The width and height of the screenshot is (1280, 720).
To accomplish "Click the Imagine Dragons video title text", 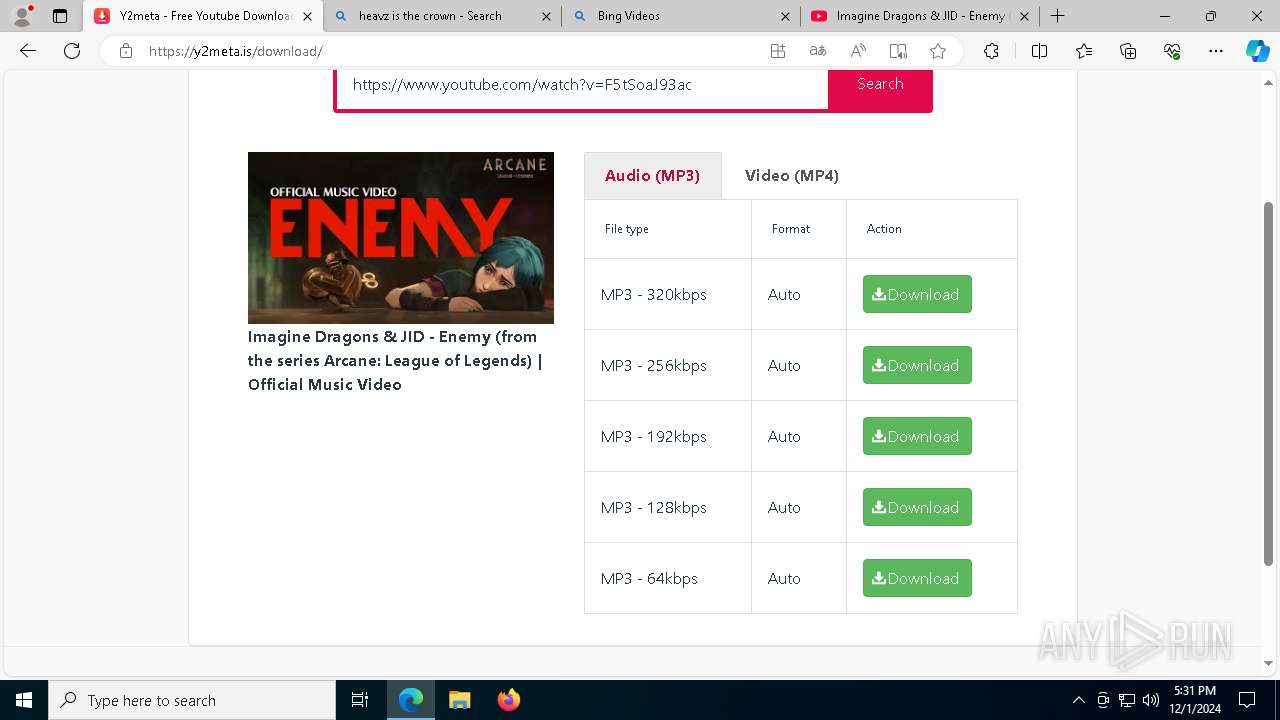I will tap(396, 361).
